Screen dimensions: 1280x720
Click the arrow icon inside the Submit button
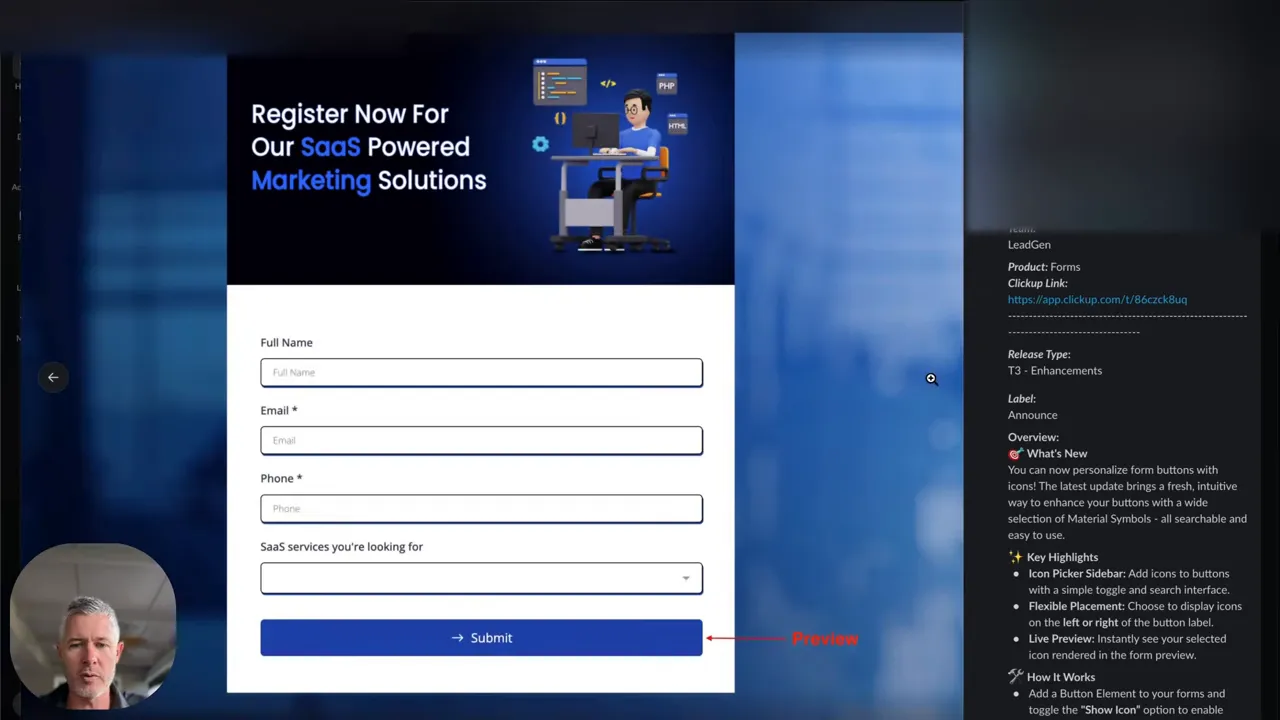pos(457,637)
